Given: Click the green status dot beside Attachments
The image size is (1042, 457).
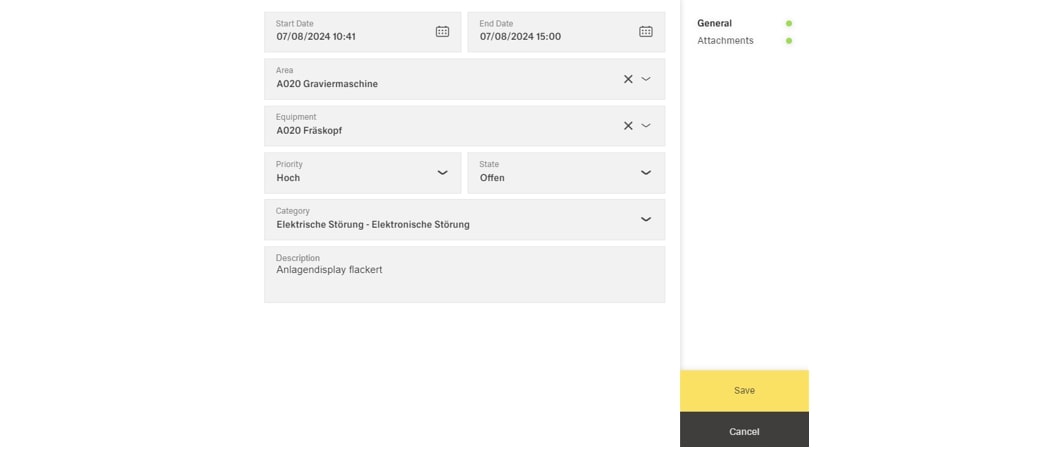Looking at the screenshot, I should point(789,41).
